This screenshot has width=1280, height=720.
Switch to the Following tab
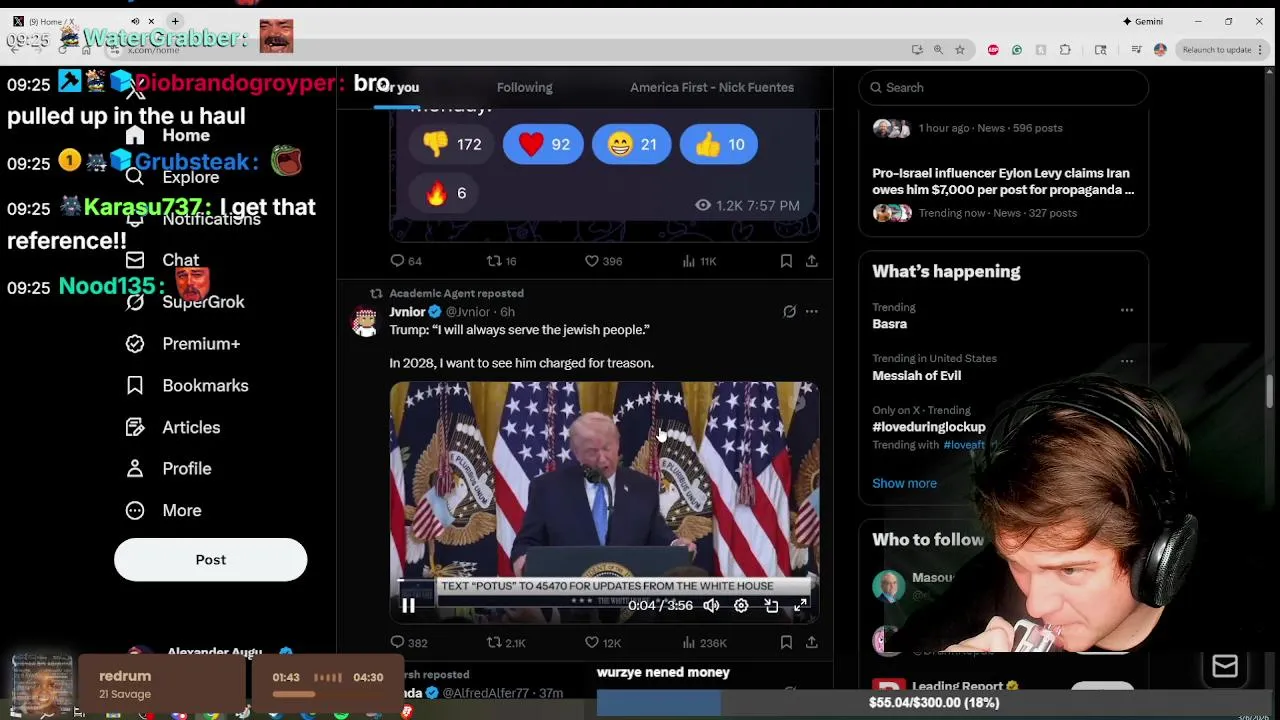524,88
